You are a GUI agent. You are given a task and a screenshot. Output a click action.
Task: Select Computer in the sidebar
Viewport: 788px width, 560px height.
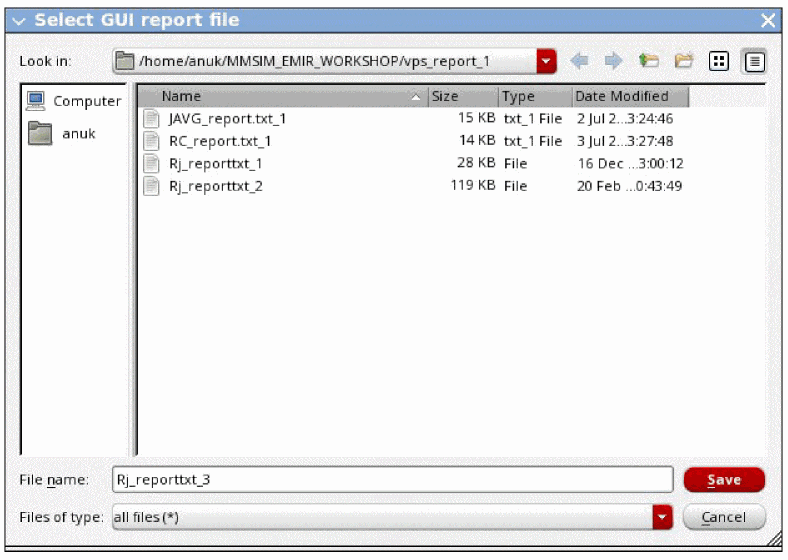74,101
